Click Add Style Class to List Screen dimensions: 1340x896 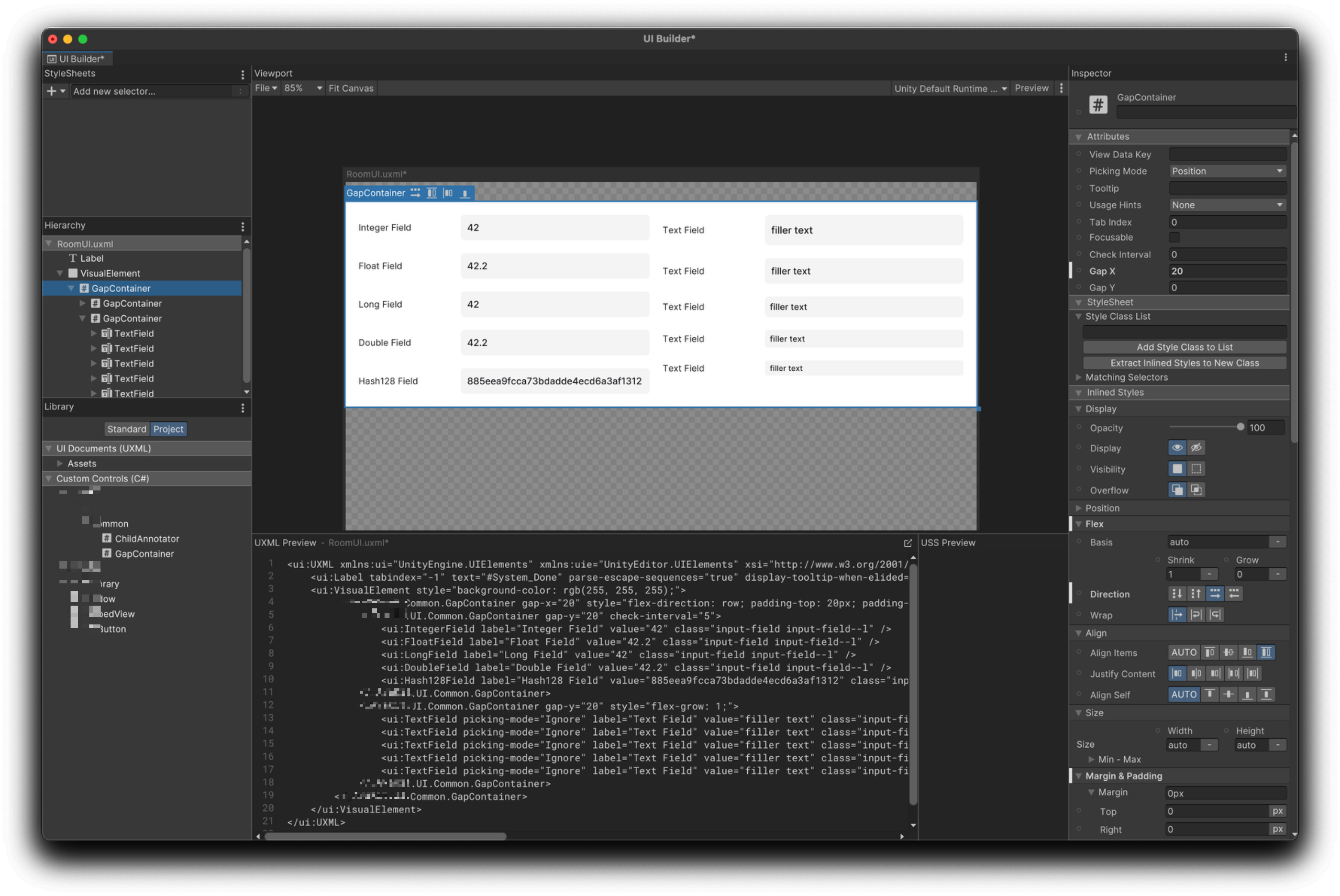(x=1184, y=347)
